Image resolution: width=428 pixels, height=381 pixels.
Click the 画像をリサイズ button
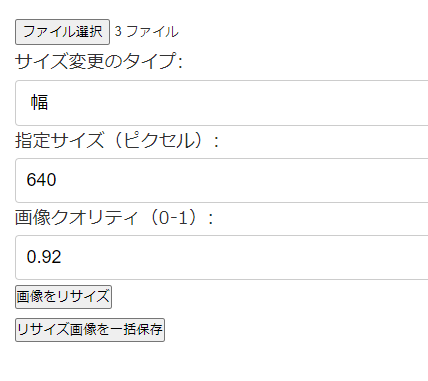coord(63,297)
